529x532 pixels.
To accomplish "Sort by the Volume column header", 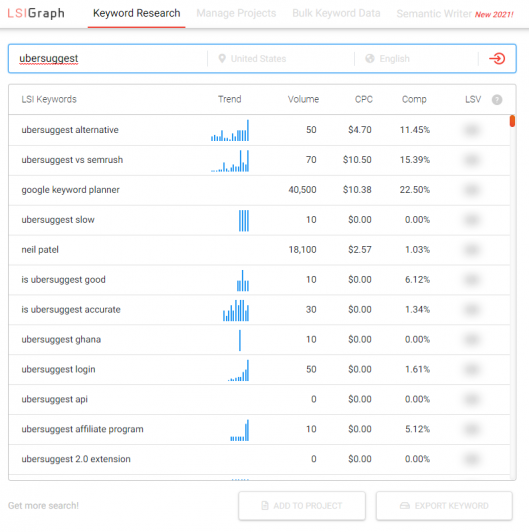I will click(x=303, y=99).
